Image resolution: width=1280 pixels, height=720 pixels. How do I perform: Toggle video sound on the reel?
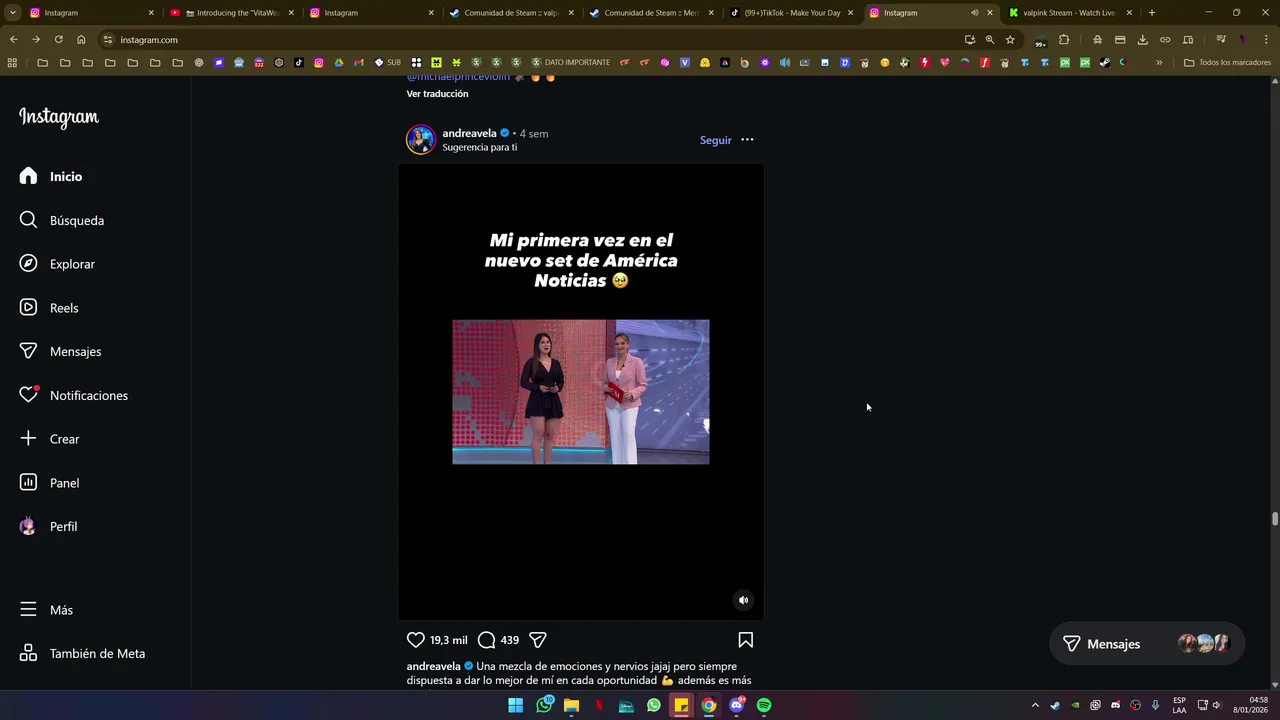[743, 600]
